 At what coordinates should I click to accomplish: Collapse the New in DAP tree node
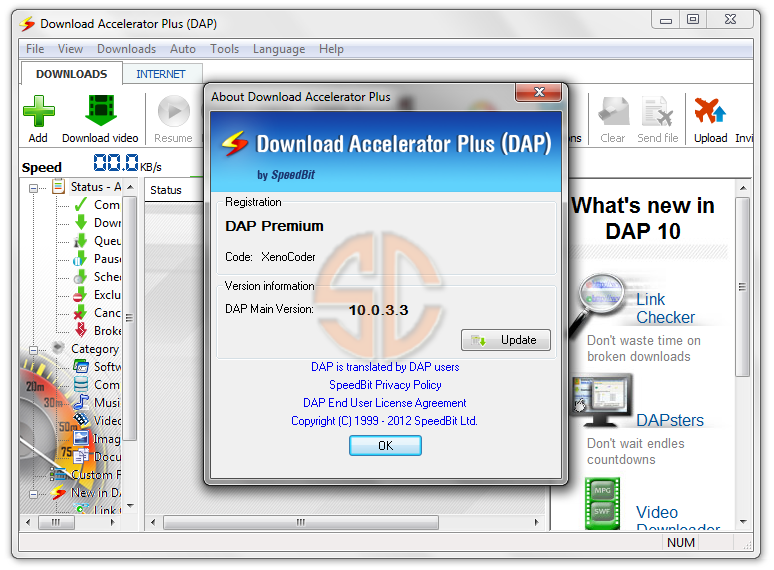coord(34,494)
